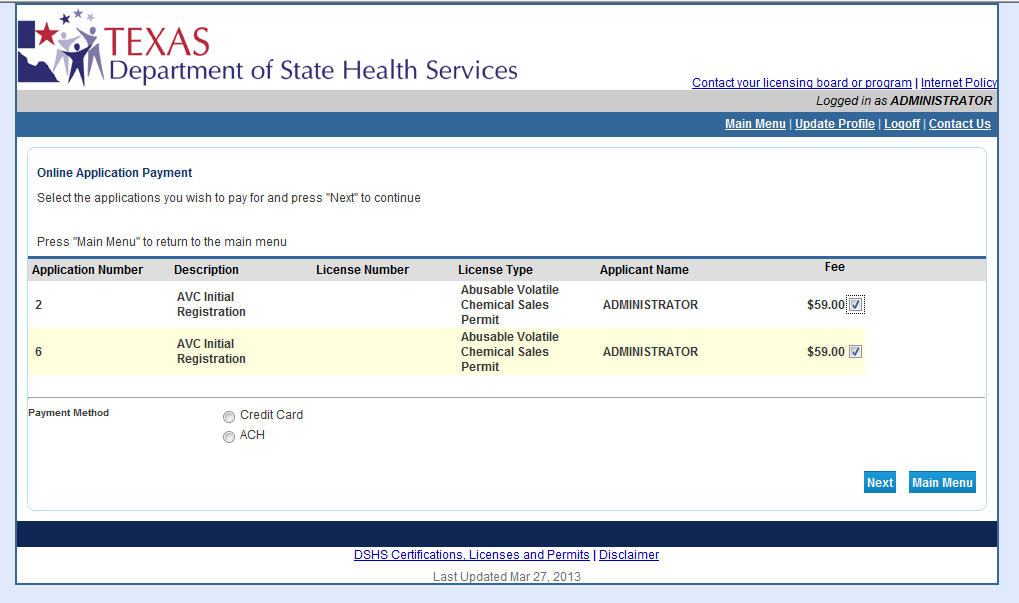Open DSHS Certifications, Licenses and Permits
Image resolution: width=1019 pixels, height=603 pixels.
point(471,555)
